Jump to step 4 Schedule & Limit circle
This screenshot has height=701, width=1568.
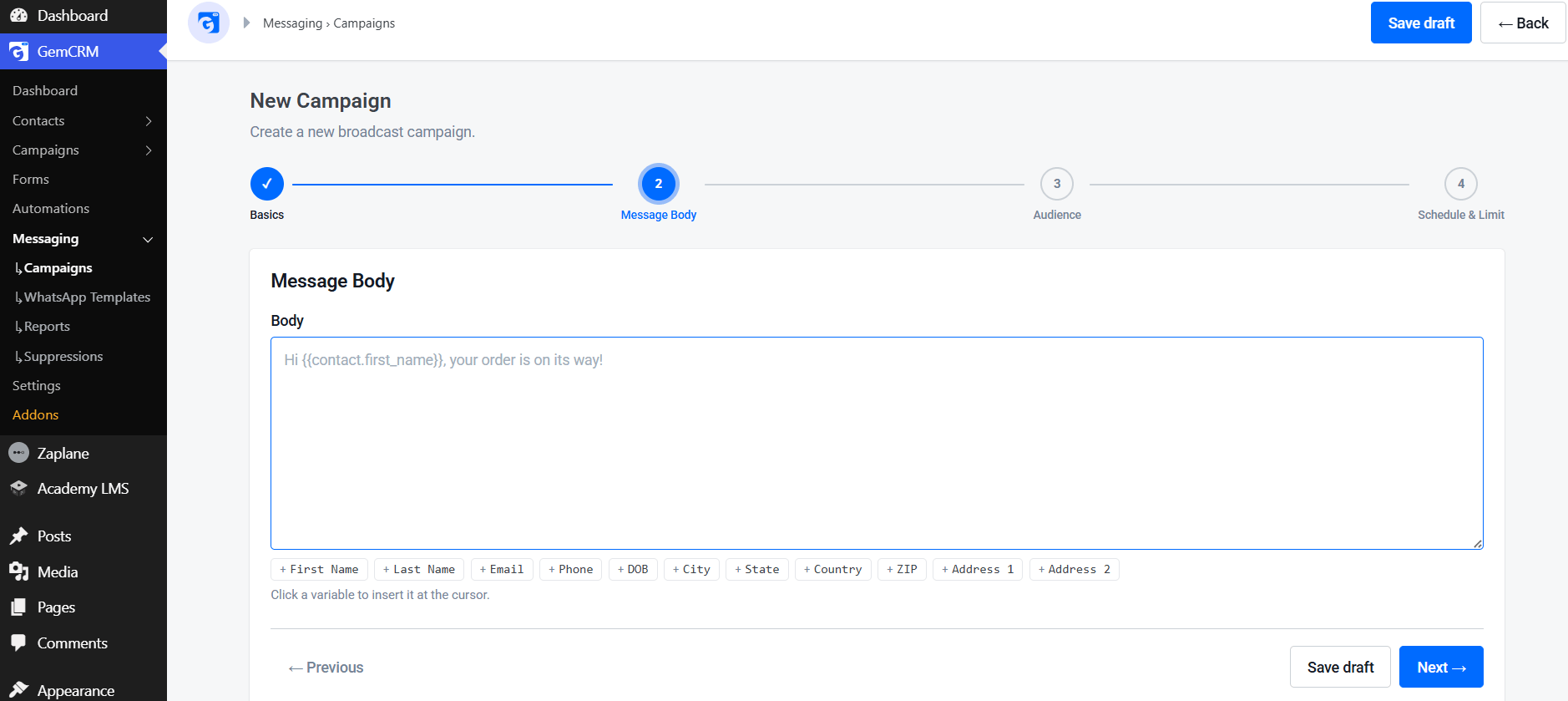(1461, 184)
